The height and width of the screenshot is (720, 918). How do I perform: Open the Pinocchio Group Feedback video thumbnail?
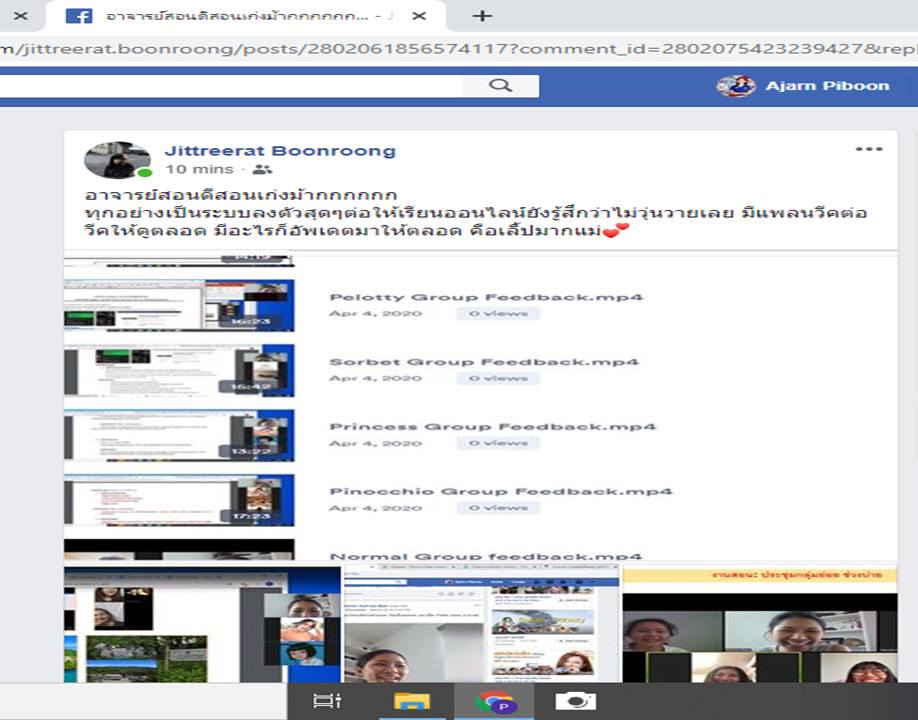point(179,499)
